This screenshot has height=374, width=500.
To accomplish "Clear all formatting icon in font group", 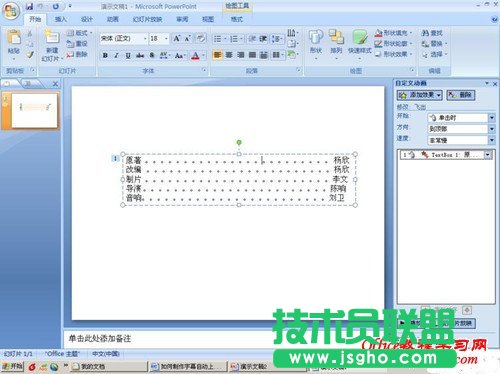I will pyautogui.click(x=200, y=39).
